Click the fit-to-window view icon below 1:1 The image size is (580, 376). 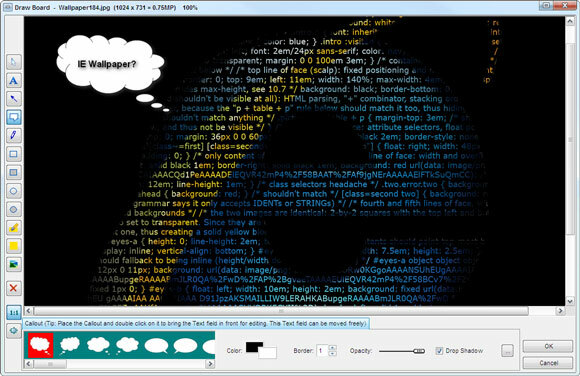14,330
